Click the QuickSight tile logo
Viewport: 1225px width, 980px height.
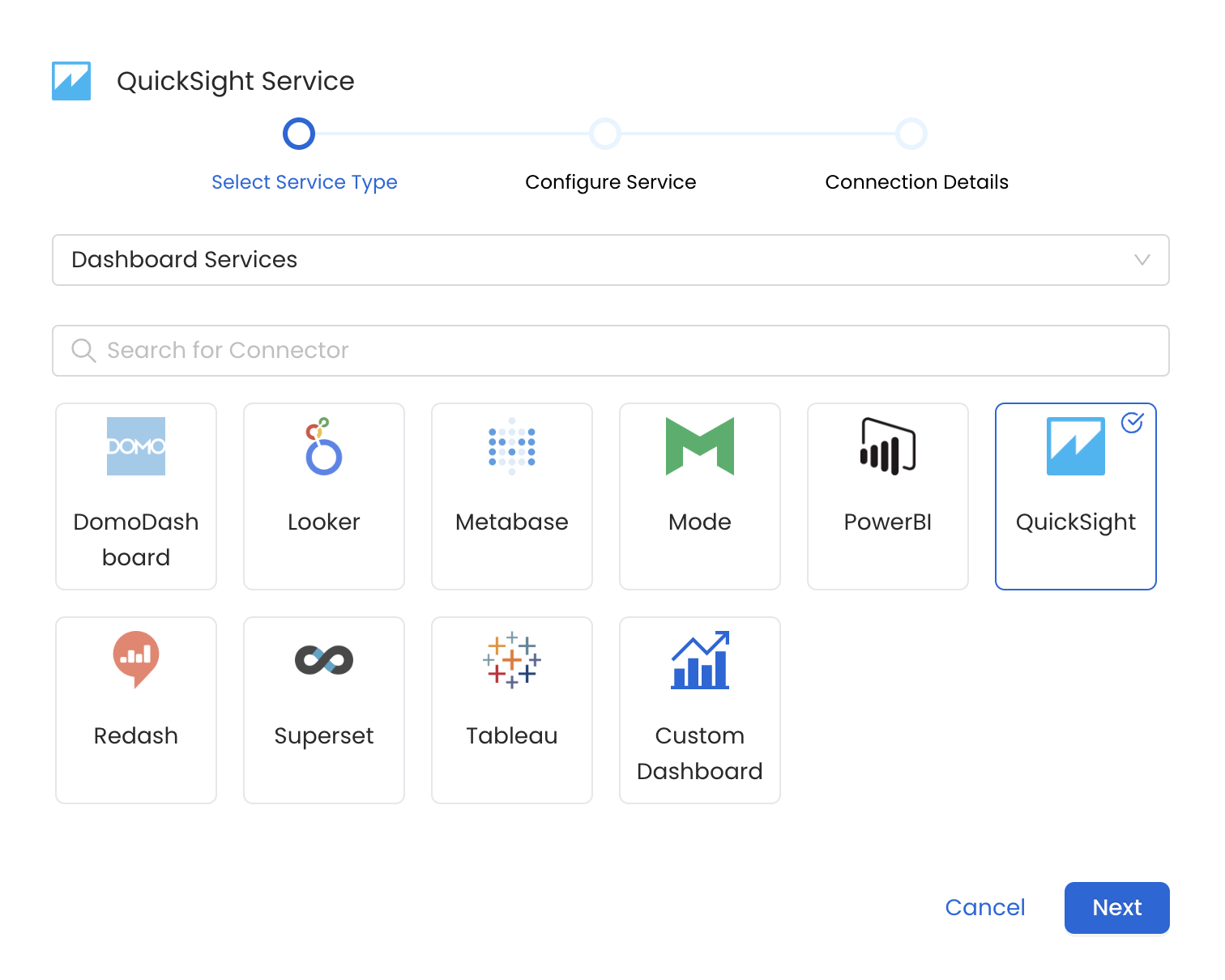tap(1075, 446)
